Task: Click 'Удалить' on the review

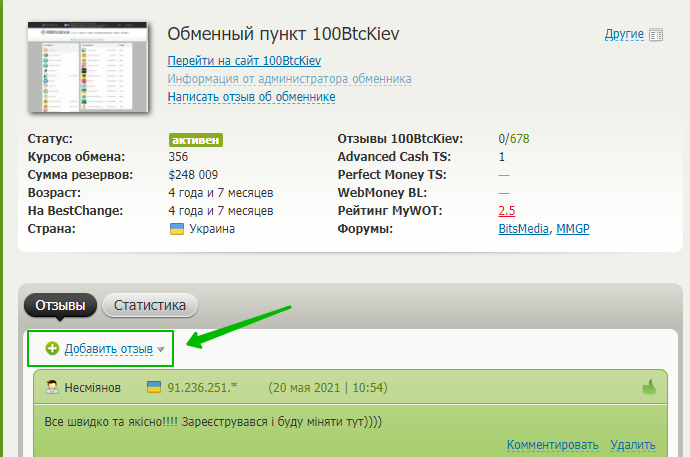Action: [x=633, y=445]
